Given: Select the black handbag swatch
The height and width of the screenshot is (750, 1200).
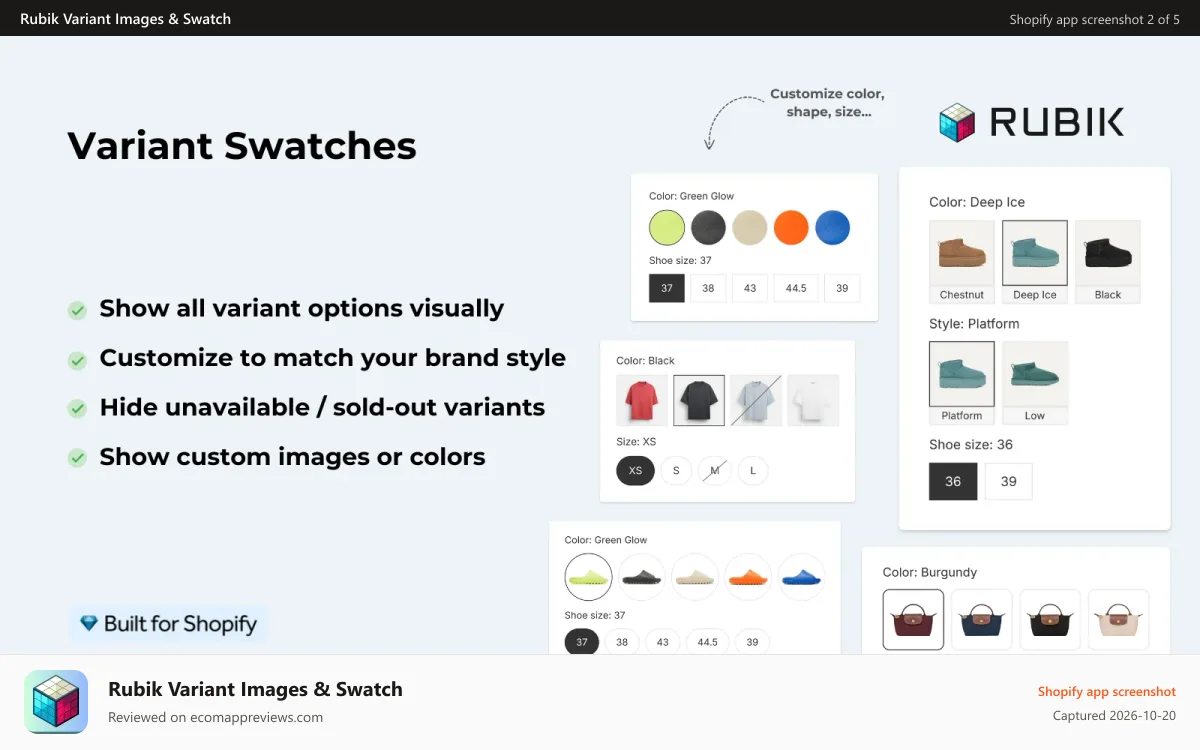Looking at the screenshot, I should click(1050, 619).
